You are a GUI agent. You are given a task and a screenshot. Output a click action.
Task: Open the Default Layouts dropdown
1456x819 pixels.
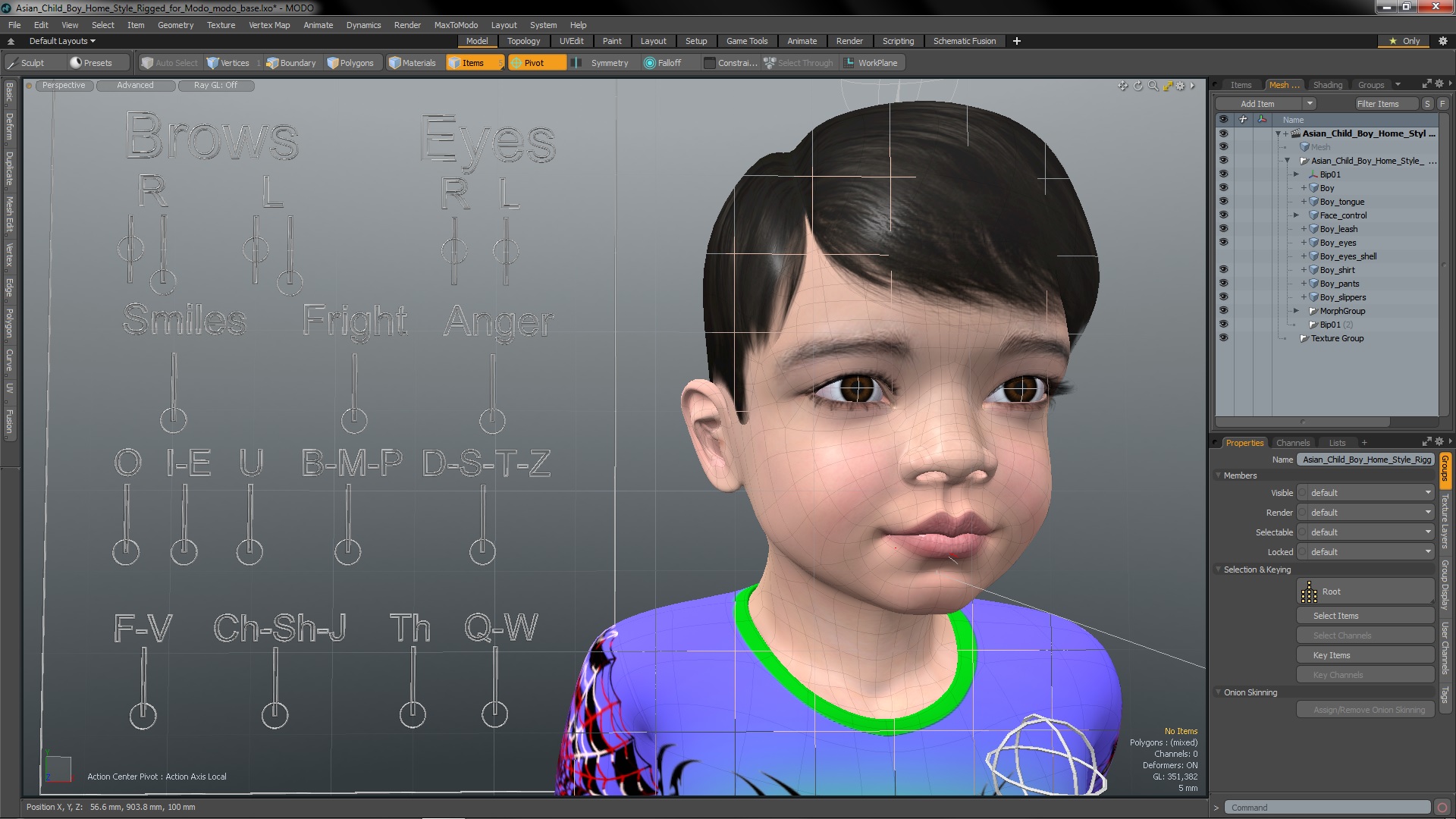pyautogui.click(x=62, y=41)
